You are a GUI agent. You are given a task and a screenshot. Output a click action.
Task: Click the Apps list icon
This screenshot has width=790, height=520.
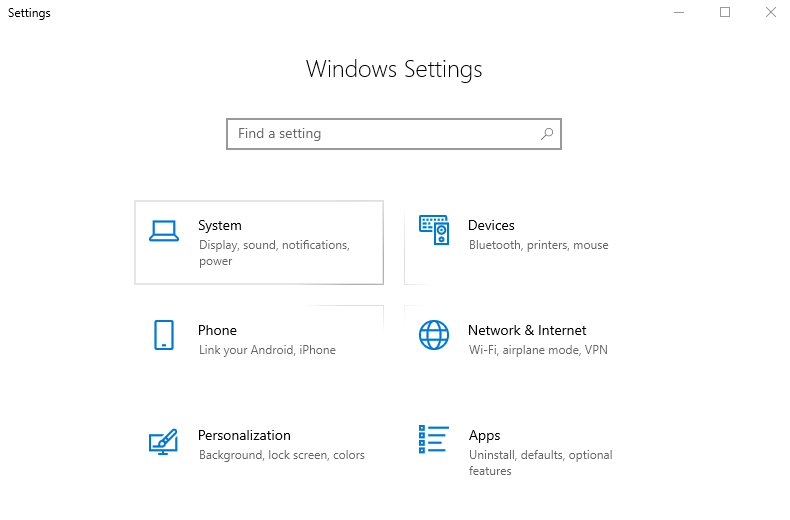pos(434,439)
